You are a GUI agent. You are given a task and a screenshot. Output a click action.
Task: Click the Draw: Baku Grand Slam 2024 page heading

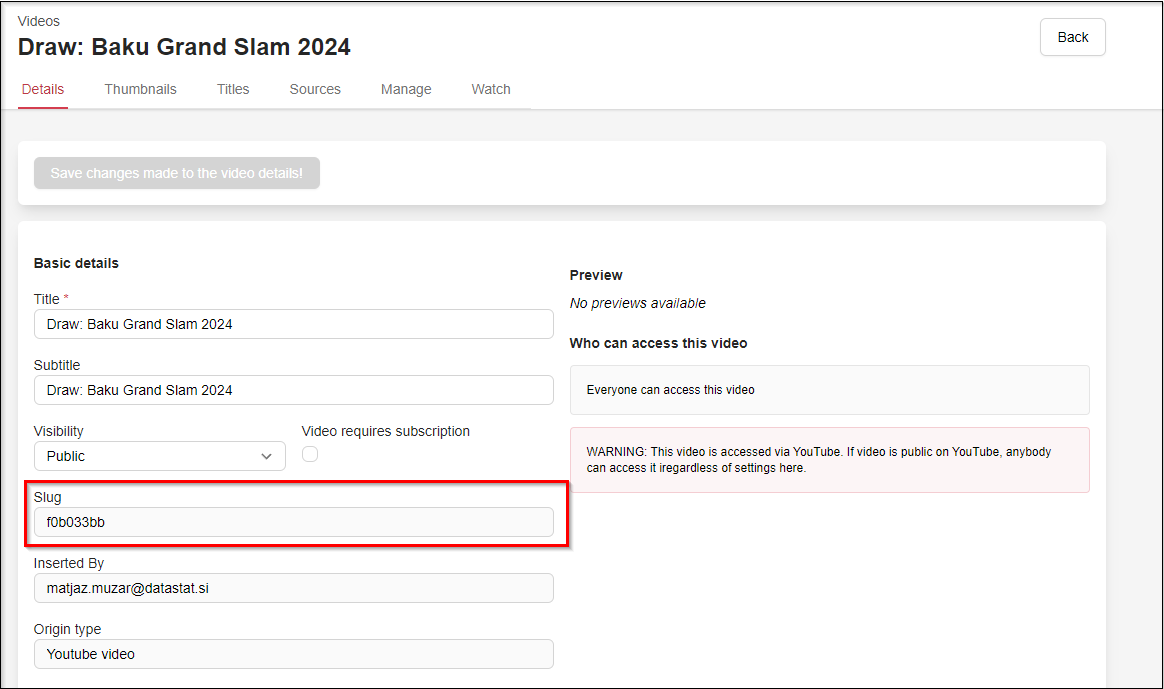(x=184, y=47)
